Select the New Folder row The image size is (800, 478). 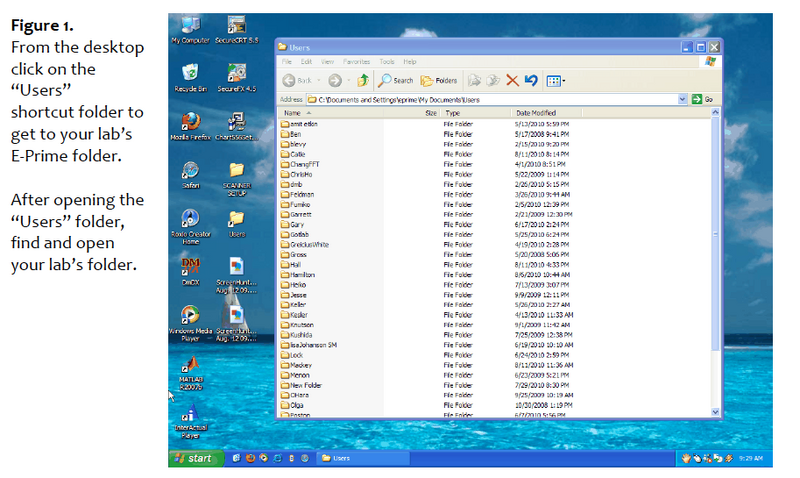pyautogui.click(x=302, y=385)
